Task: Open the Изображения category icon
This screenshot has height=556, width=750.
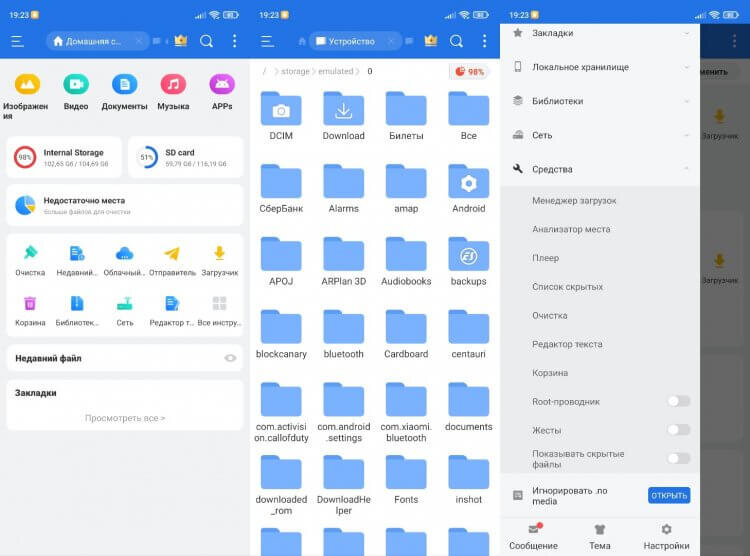Action: click(x=27, y=84)
